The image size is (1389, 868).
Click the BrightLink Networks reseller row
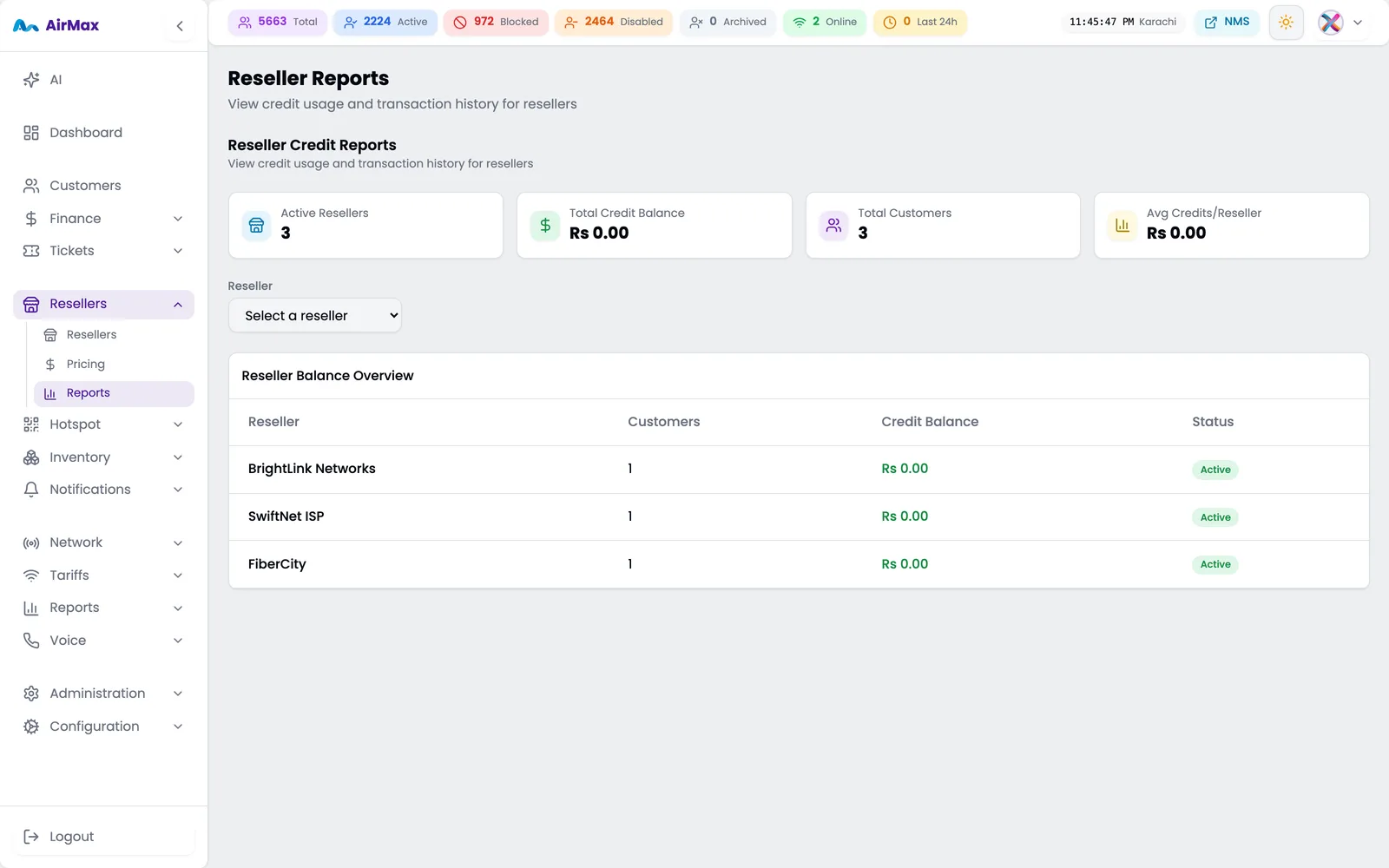pos(799,470)
